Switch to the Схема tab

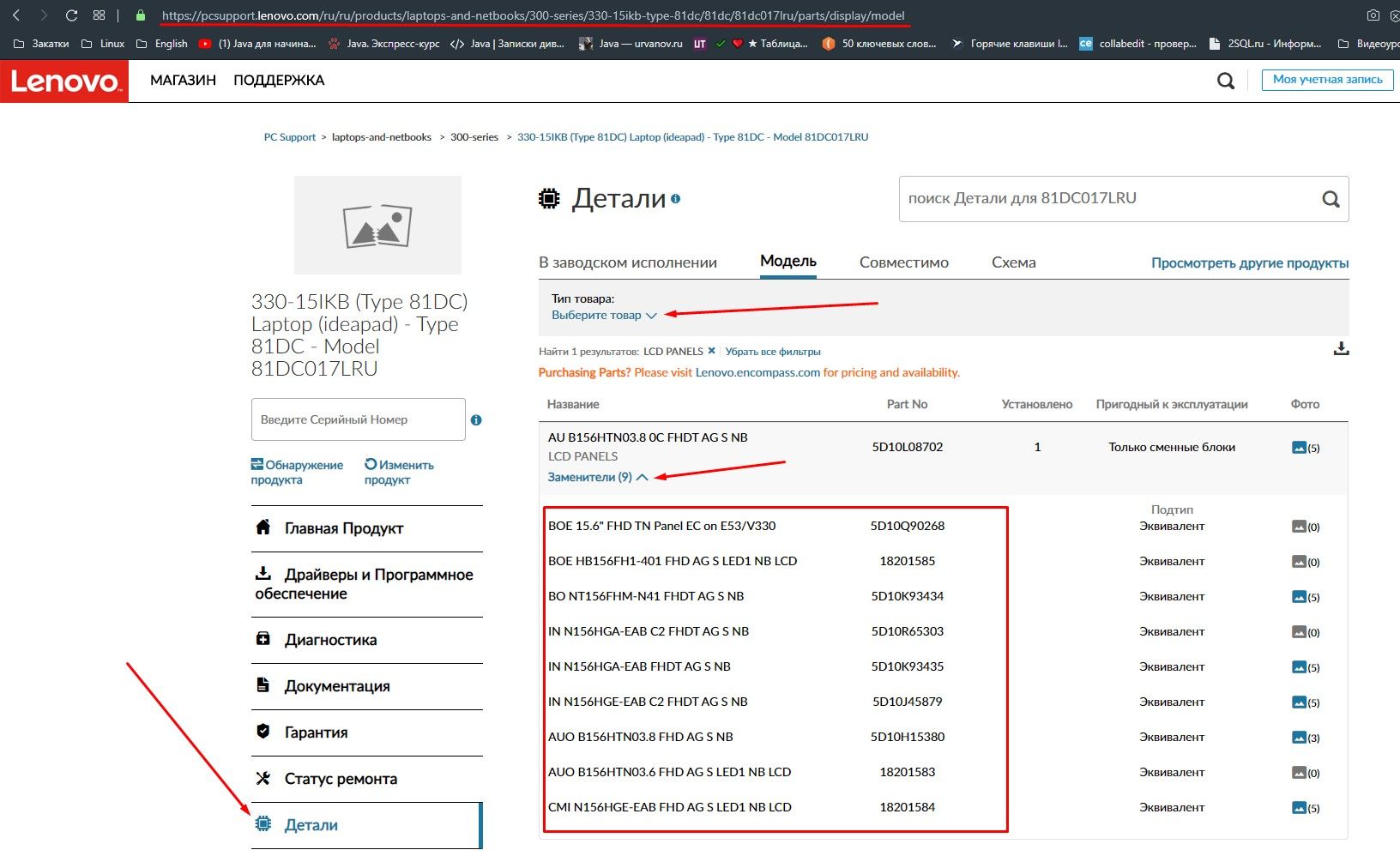coord(1014,262)
